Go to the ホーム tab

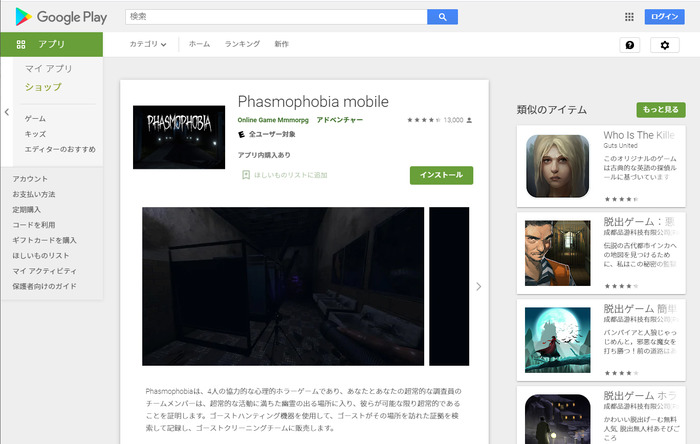pos(199,44)
